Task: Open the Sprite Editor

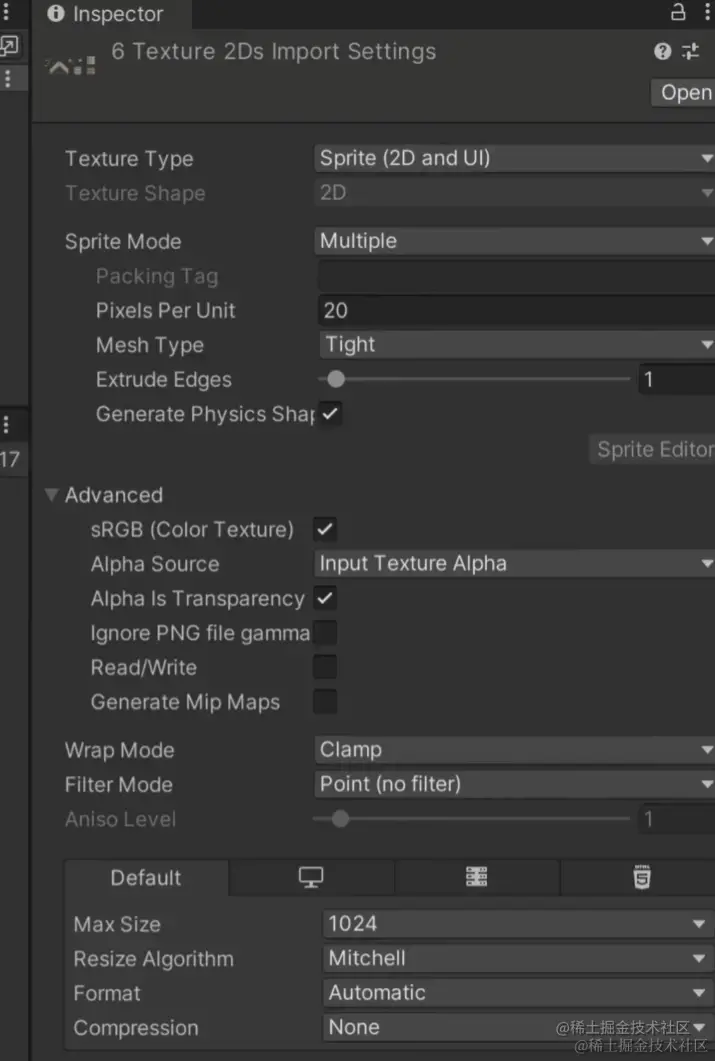Action: pos(653,449)
